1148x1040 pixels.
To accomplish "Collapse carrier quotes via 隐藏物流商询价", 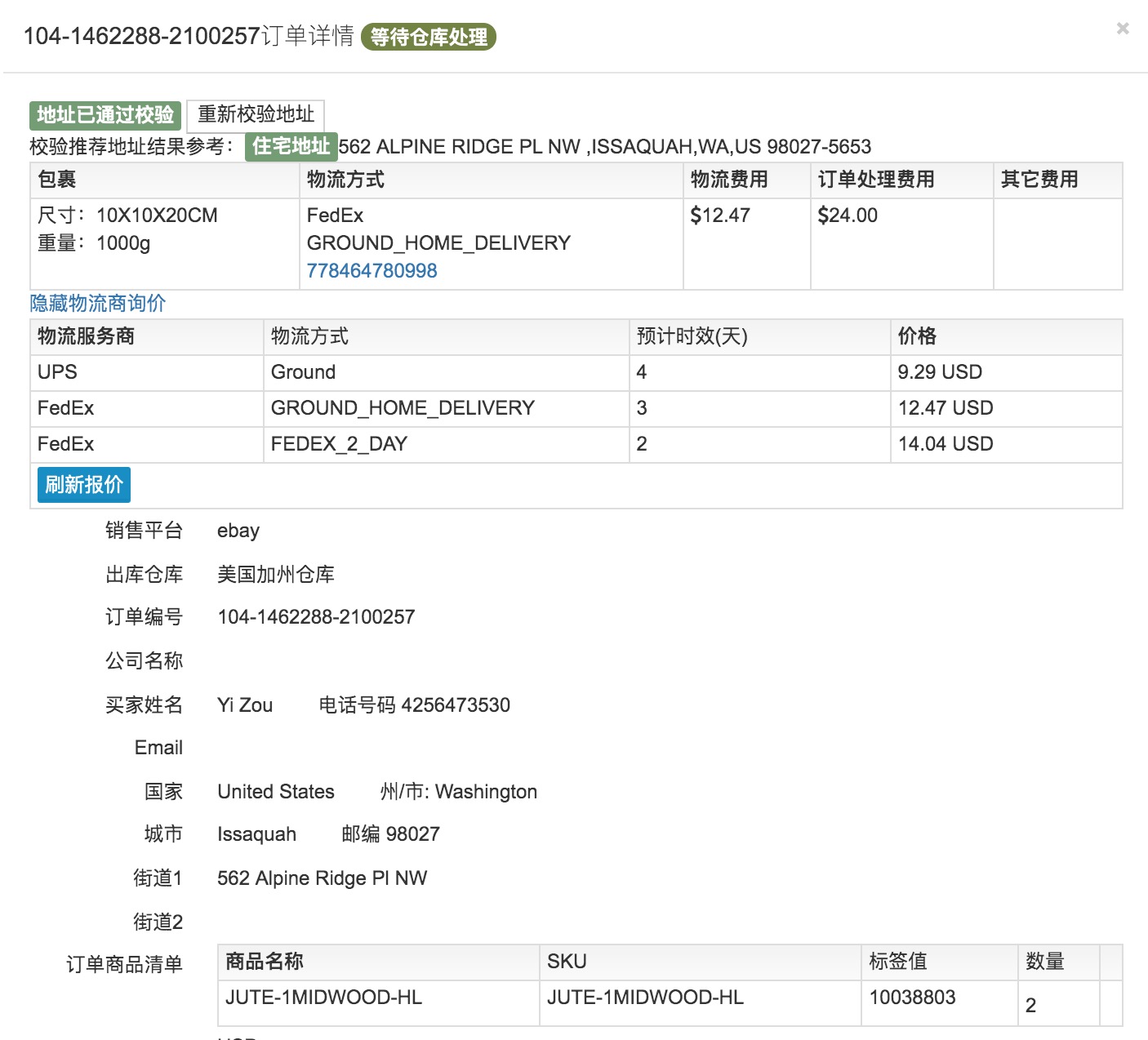I will point(98,304).
